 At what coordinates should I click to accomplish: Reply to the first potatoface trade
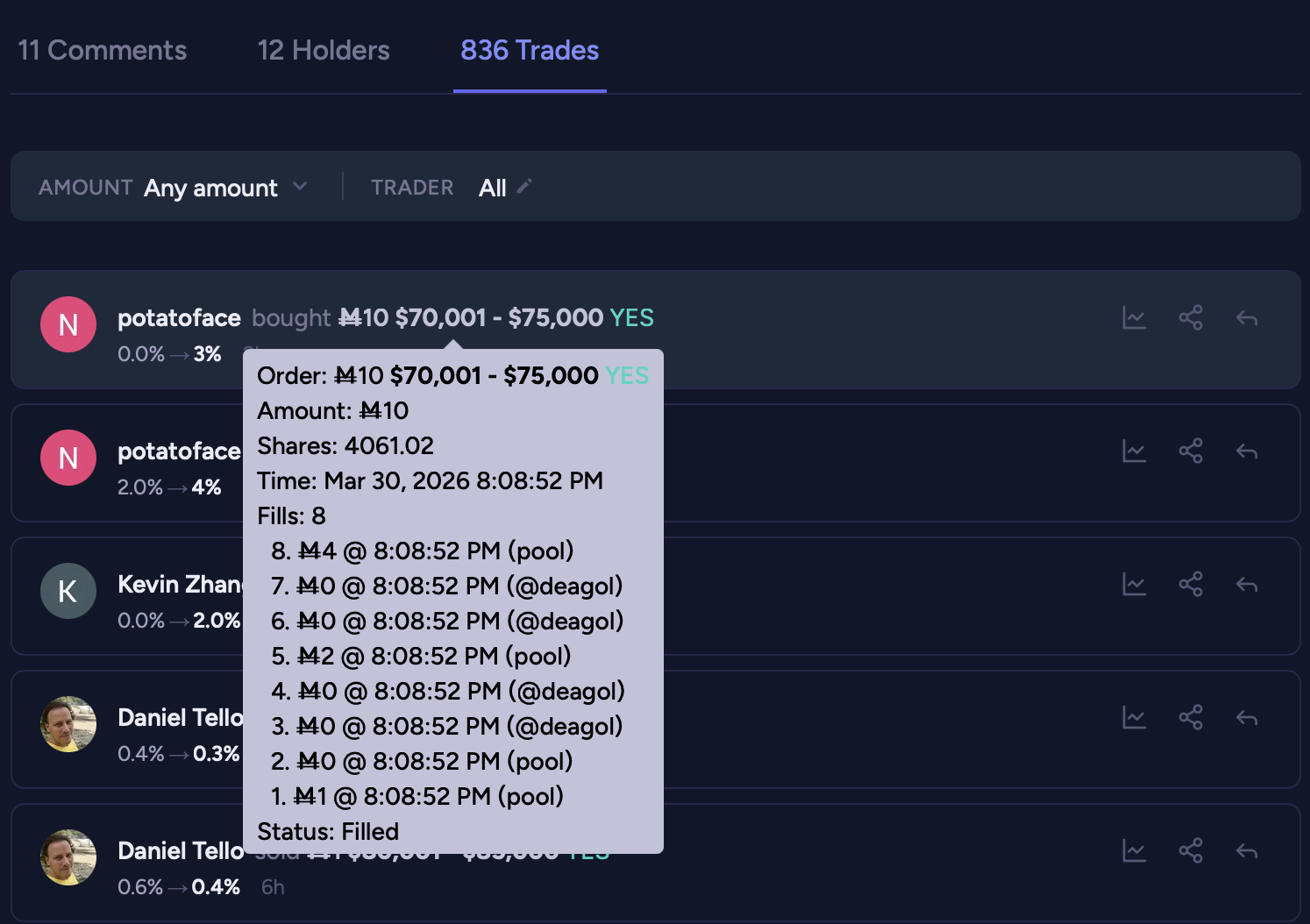1246,318
